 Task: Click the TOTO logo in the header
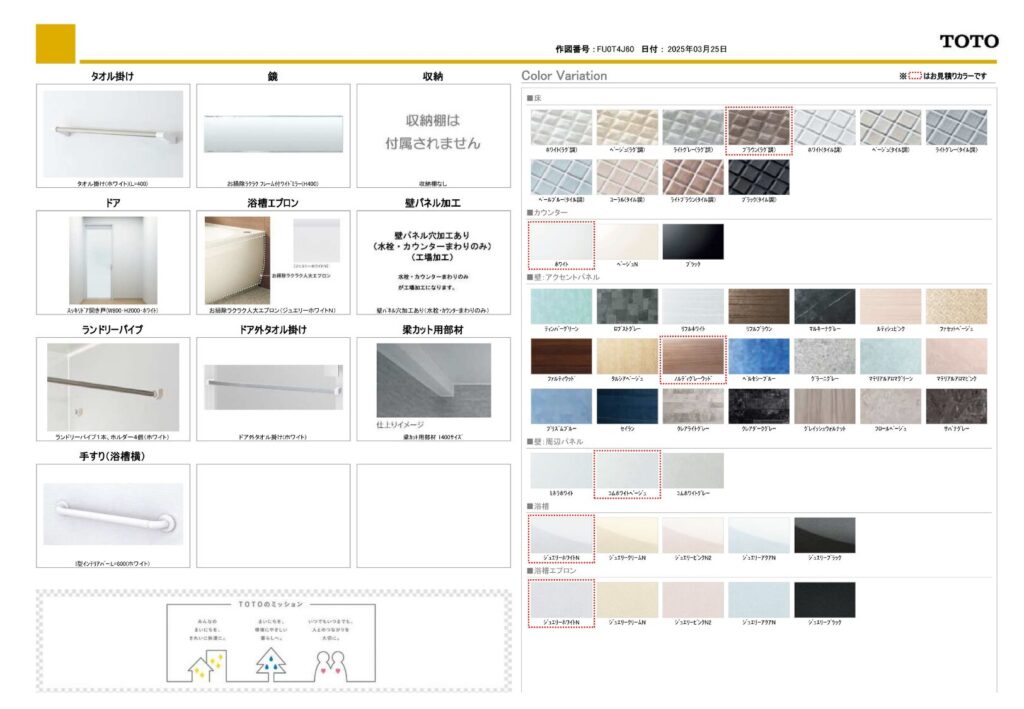(968, 41)
